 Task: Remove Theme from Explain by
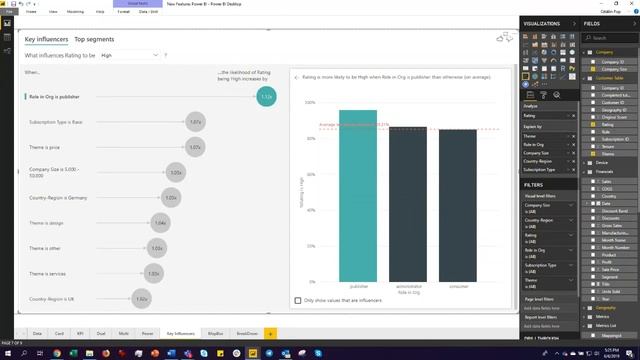pos(573,136)
